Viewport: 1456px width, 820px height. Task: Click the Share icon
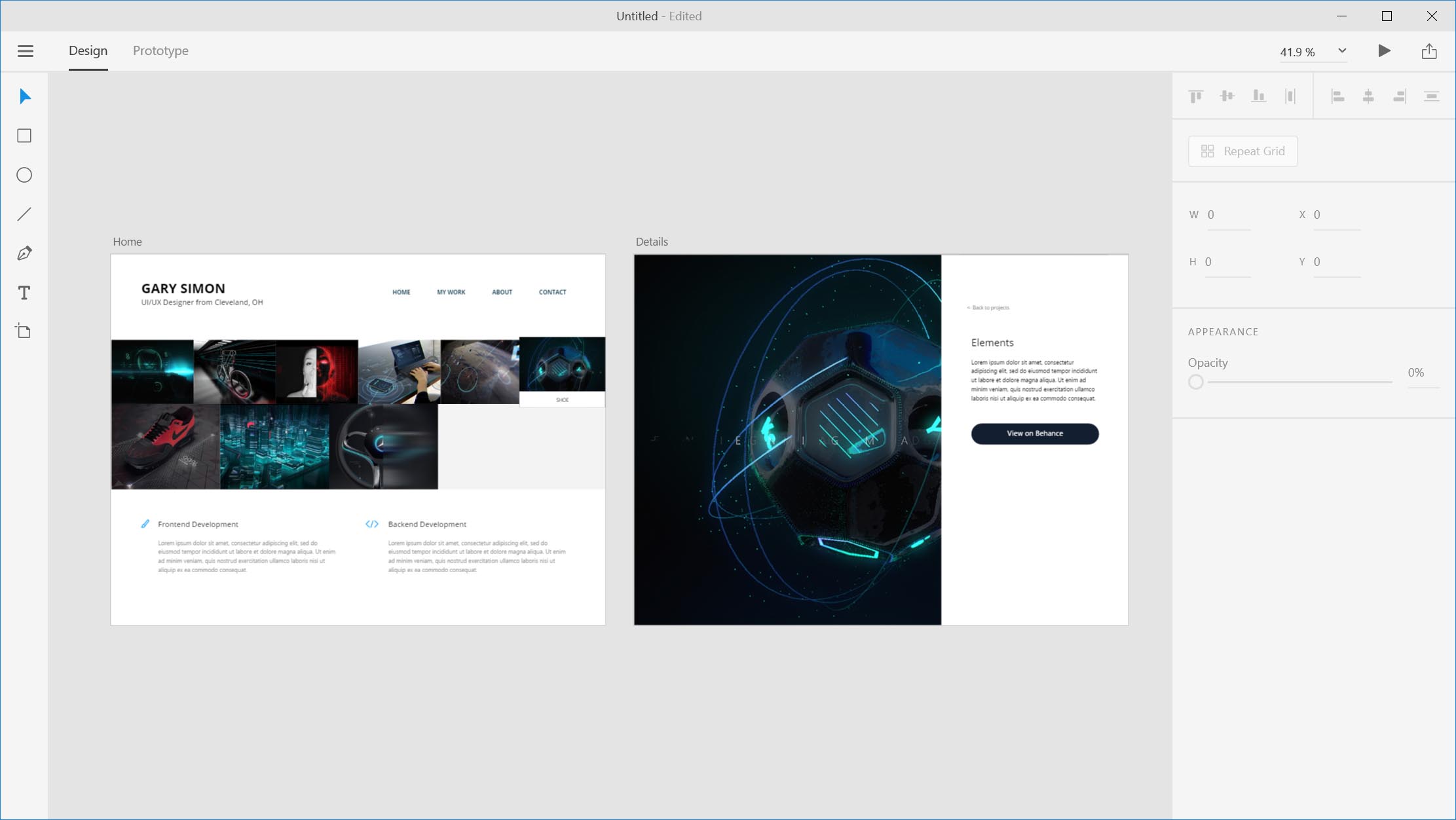pyautogui.click(x=1429, y=51)
